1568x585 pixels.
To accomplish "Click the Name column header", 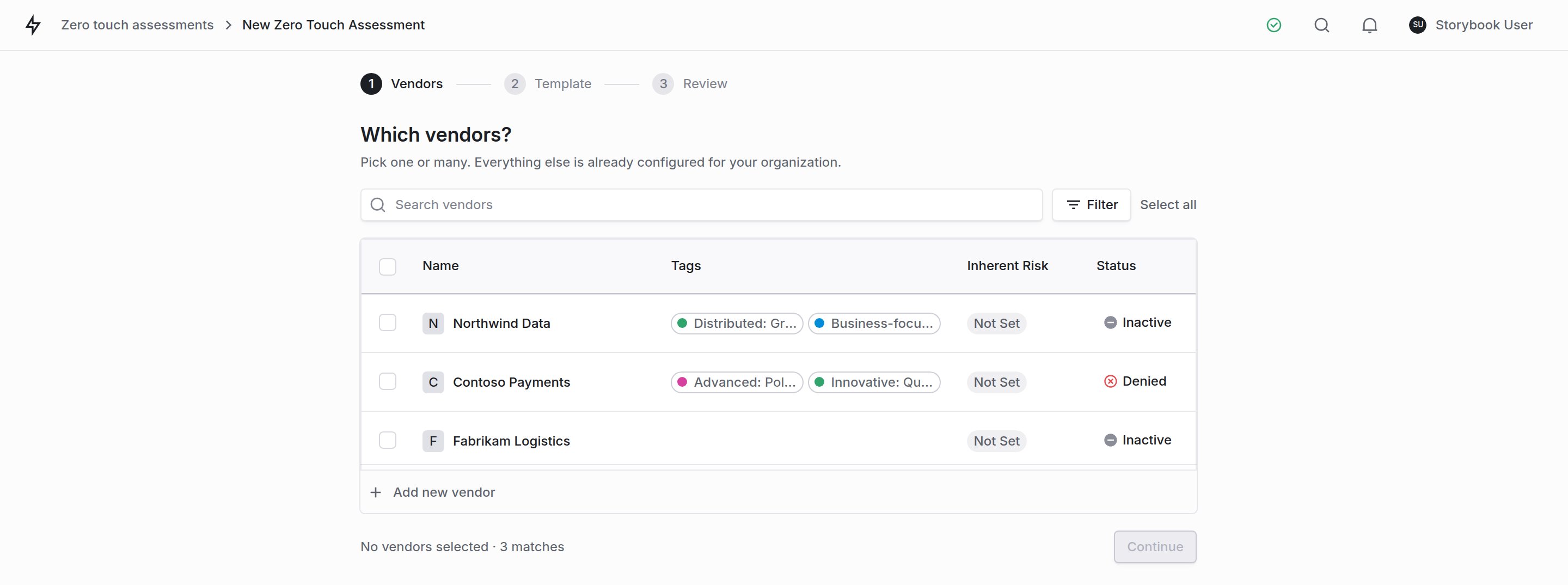I will pyautogui.click(x=440, y=266).
